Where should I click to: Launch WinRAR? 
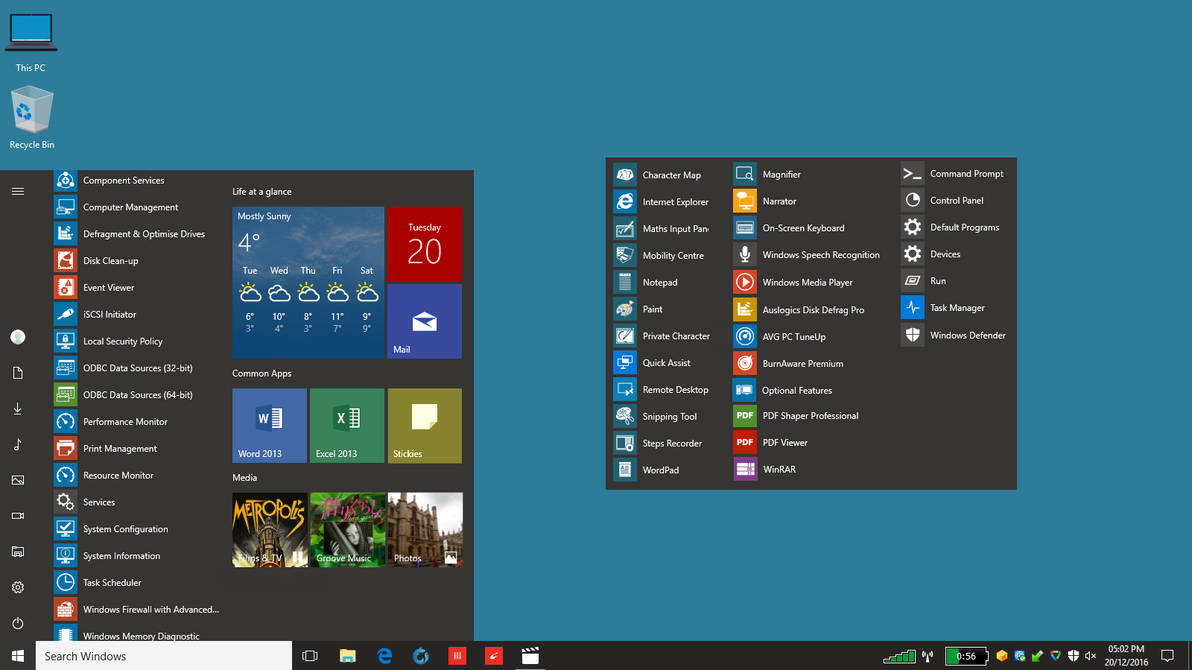pos(779,469)
